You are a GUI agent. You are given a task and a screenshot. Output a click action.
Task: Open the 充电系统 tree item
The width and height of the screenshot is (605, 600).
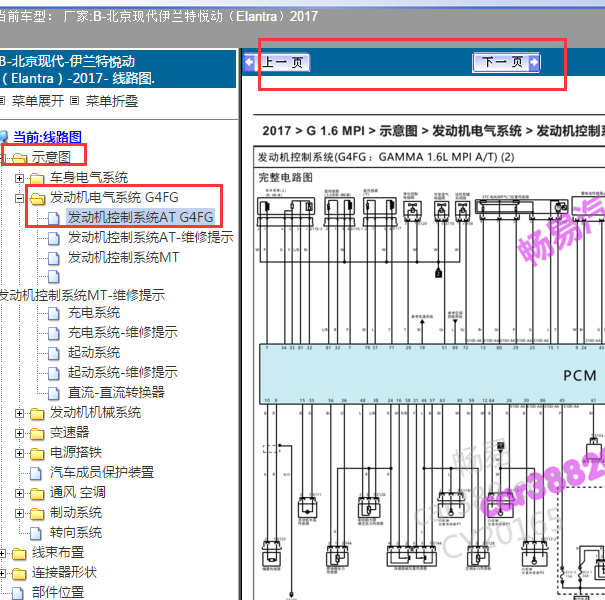(94, 313)
